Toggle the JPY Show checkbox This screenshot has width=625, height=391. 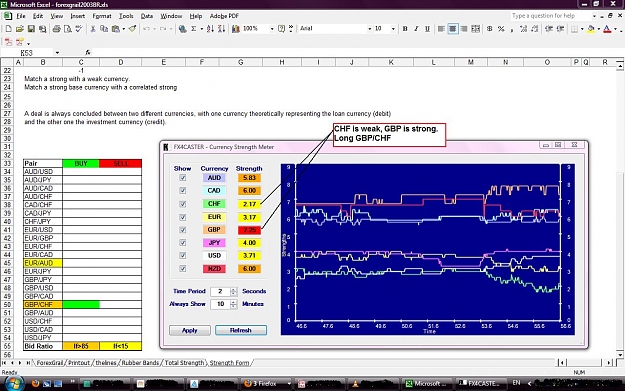[x=183, y=242]
